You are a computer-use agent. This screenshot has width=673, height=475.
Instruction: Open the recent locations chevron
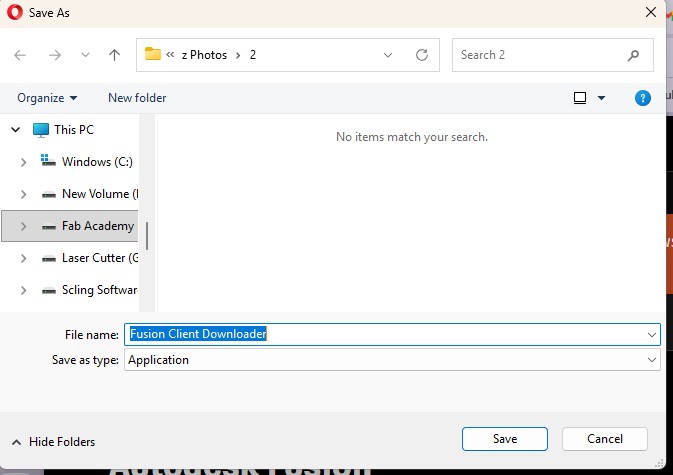(x=85, y=55)
